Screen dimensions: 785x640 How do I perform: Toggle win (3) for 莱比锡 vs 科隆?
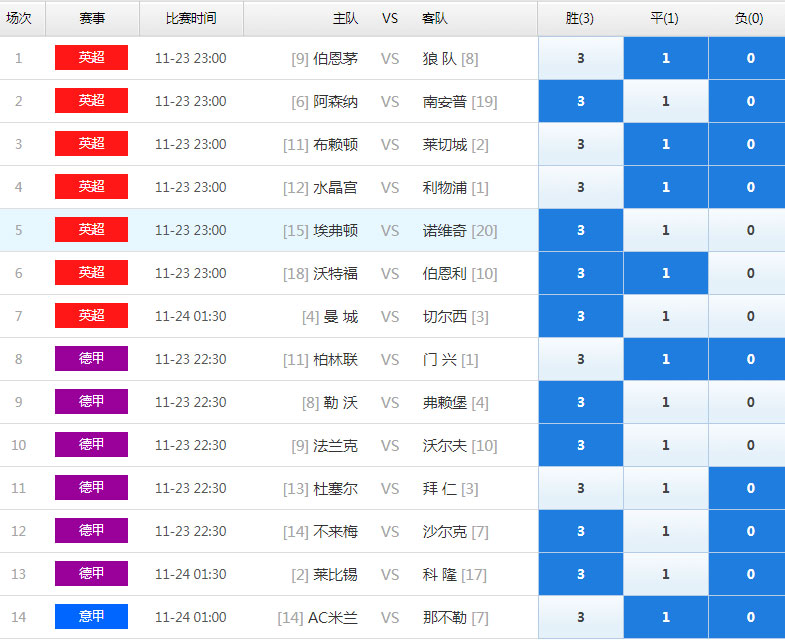pyautogui.click(x=581, y=575)
